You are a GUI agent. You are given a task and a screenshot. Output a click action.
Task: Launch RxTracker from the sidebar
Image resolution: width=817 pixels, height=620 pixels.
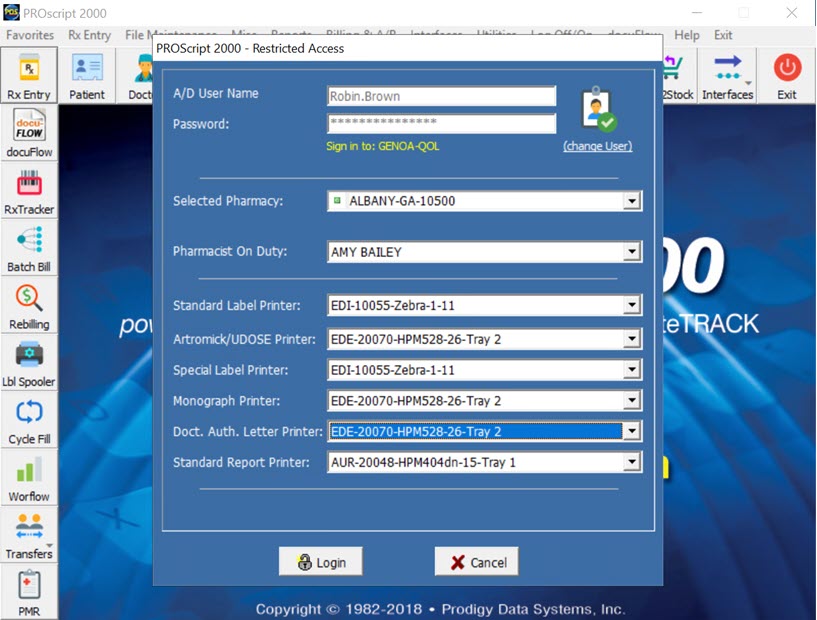pos(29,191)
